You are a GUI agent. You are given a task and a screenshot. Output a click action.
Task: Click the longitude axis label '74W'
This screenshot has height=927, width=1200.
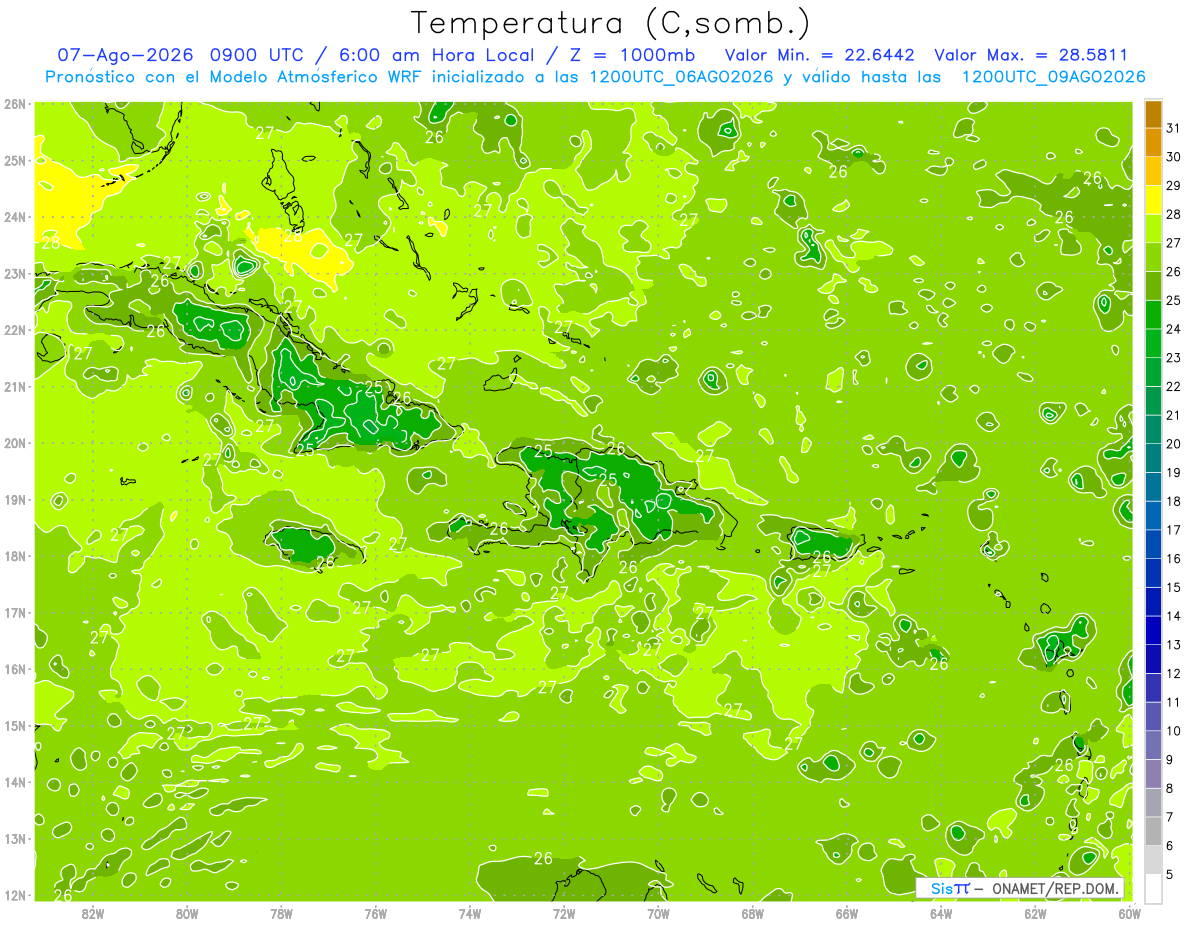(x=470, y=913)
